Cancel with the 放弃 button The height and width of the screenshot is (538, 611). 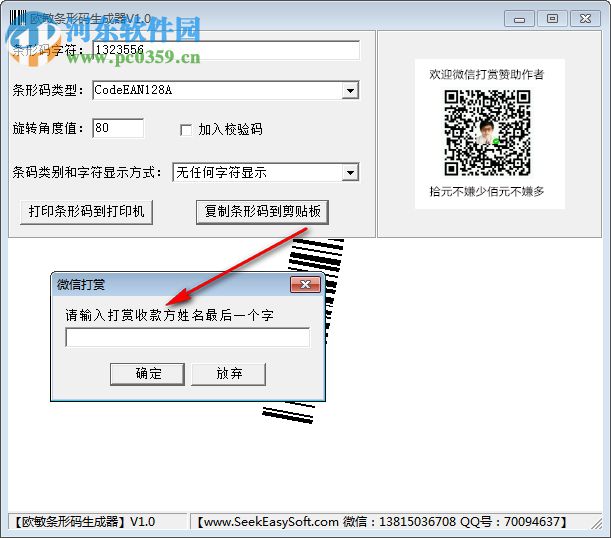click(x=229, y=374)
